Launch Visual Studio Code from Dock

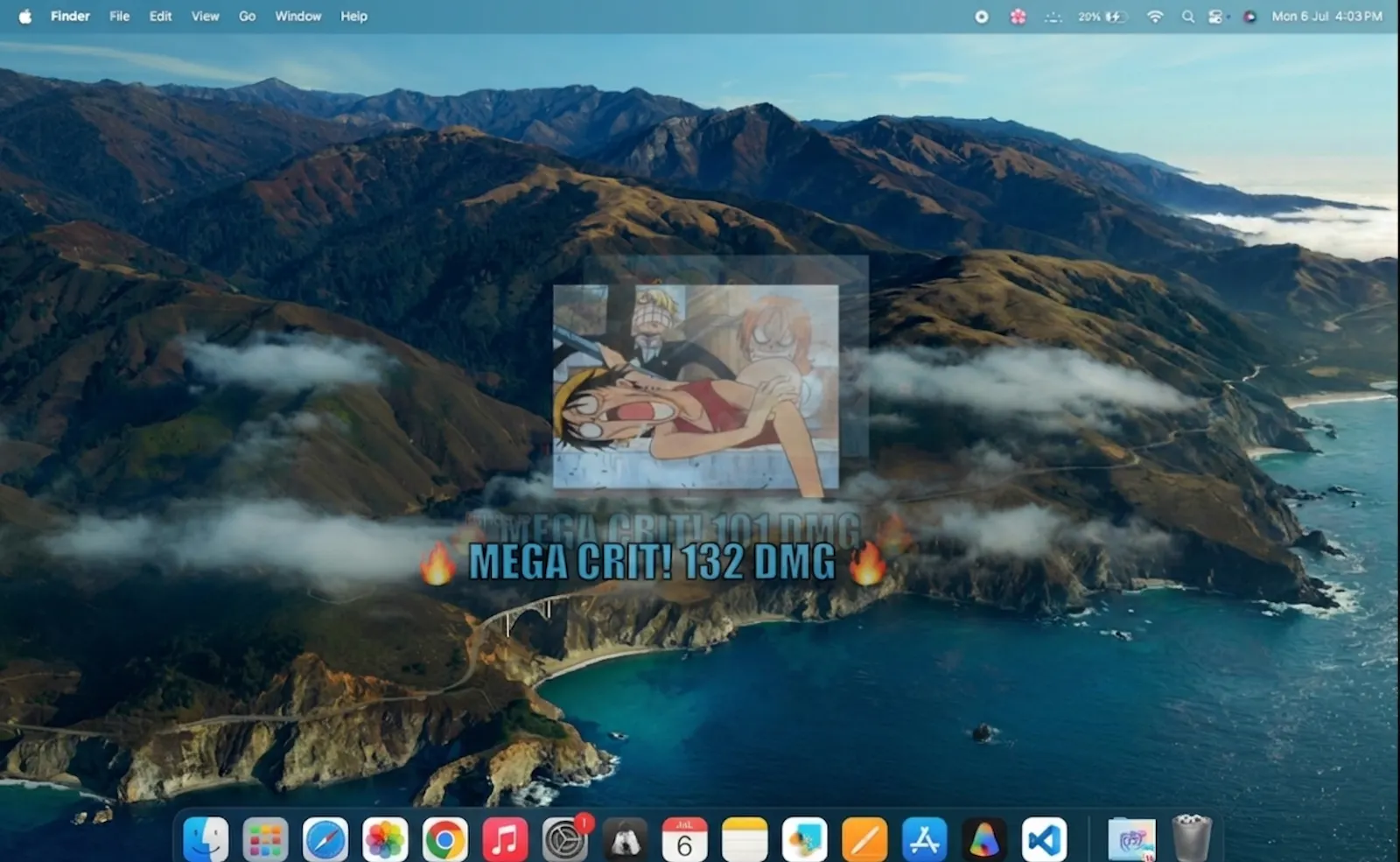(1044, 839)
